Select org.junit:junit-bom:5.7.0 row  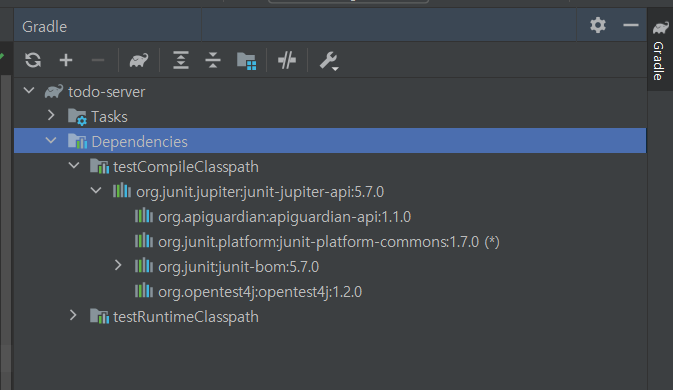pyautogui.click(x=239, y=267)
